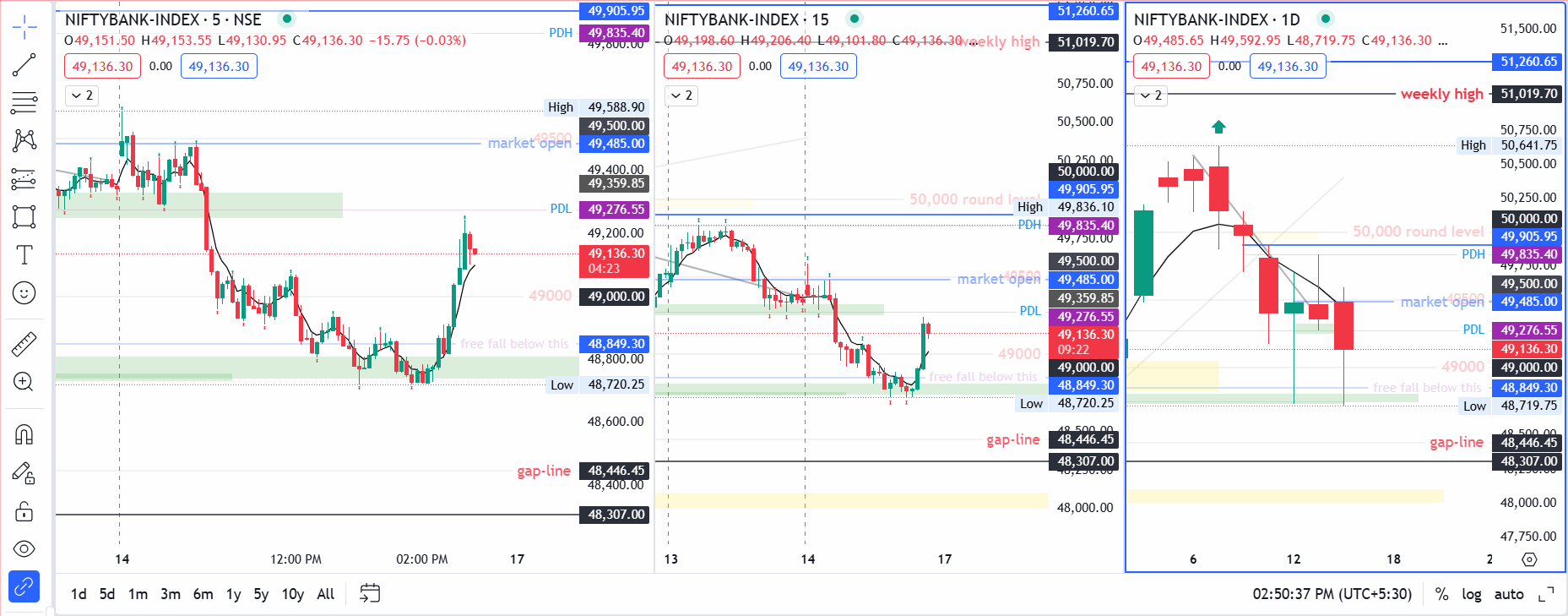Click the 48,307.00 price label on 5-minute chart
Image resolution: width=1568 pixels, height=616 pixels.
[x=614, y=515]
